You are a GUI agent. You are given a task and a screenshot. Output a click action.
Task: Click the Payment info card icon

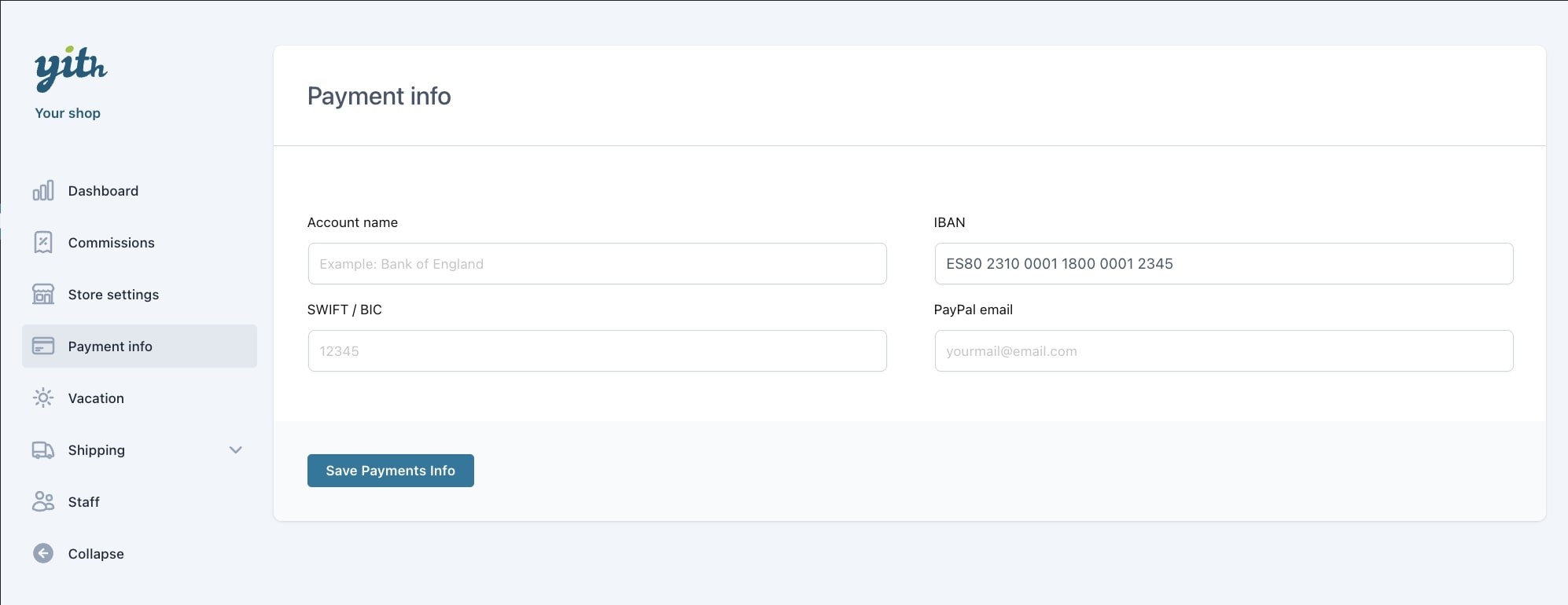pyautogui.click(x=43, y=346)
